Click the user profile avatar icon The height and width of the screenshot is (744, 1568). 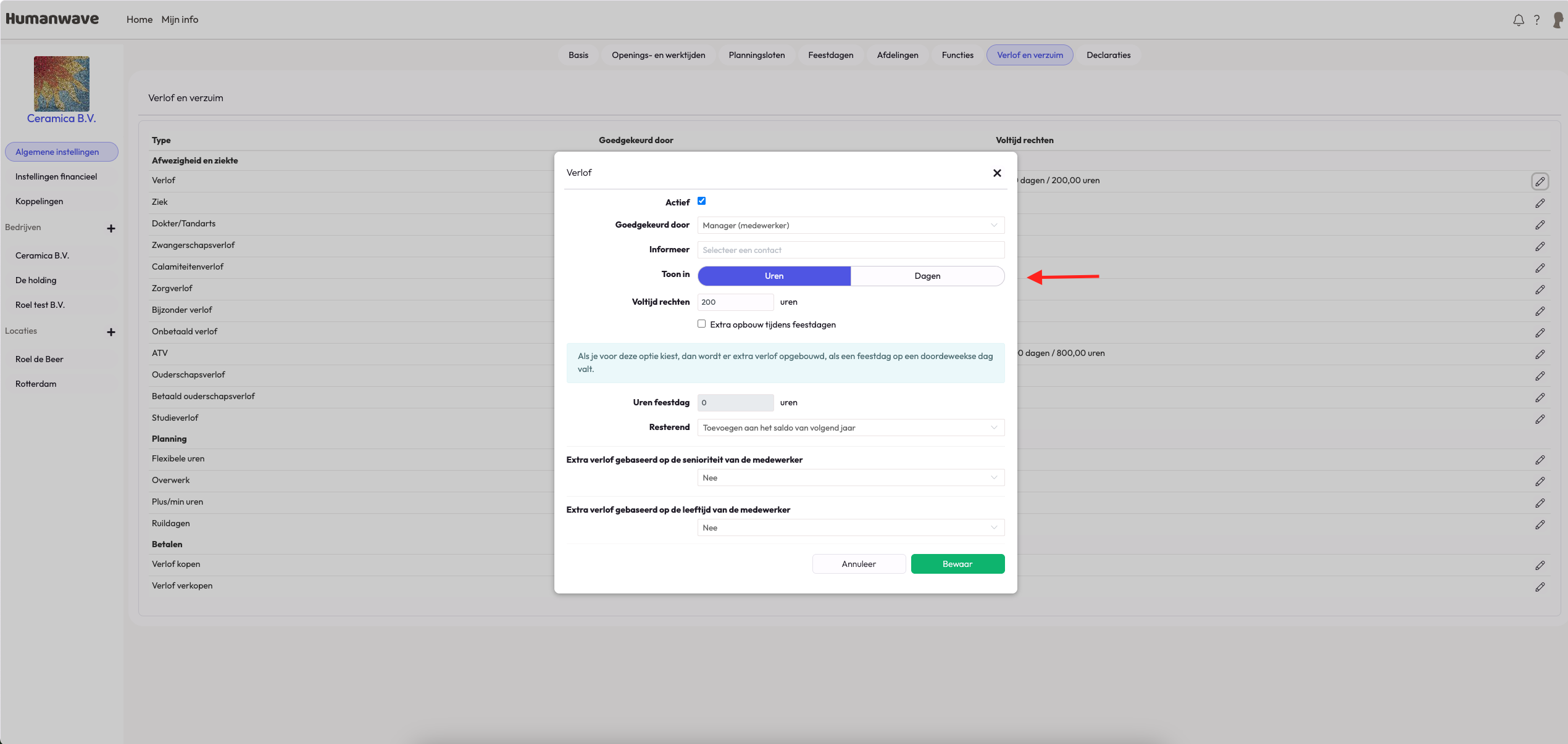1558,20
